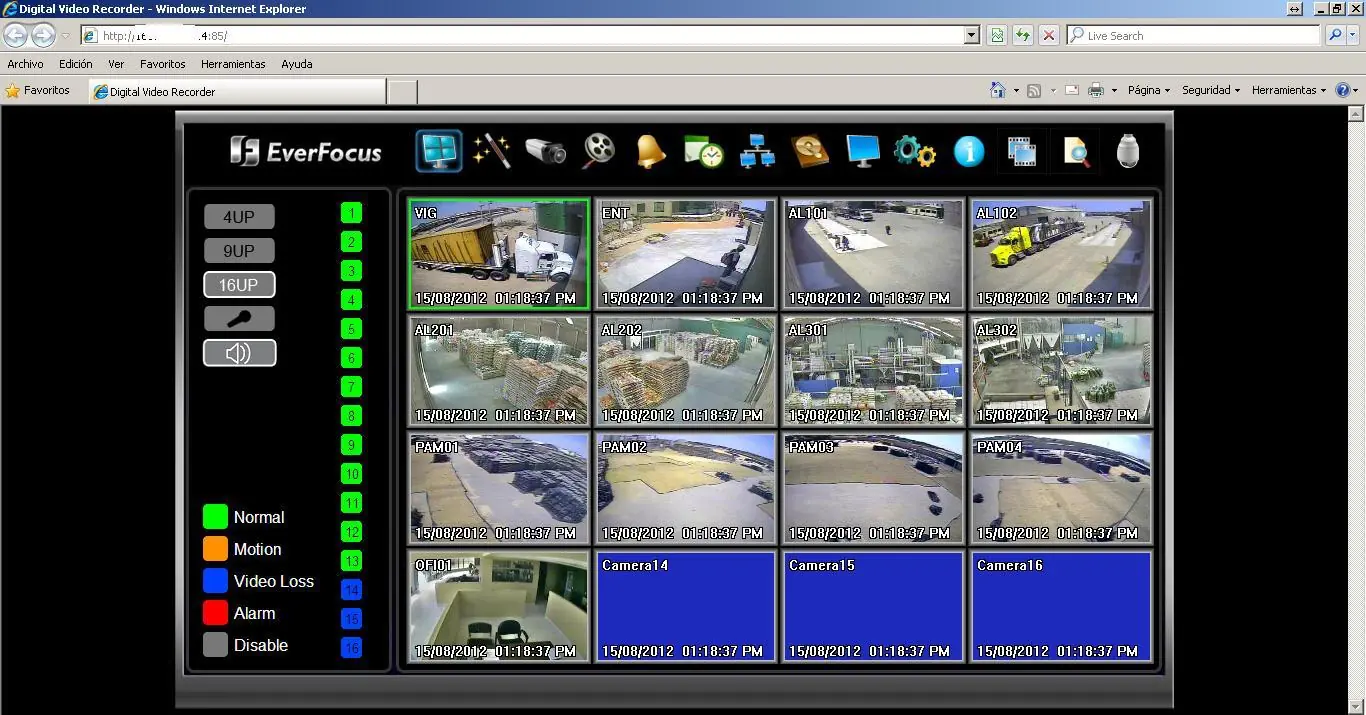Select the AL102 camera feed
Image resolution: width=1366 pixels, height=715 pixels.
[x=1060, y=253]
